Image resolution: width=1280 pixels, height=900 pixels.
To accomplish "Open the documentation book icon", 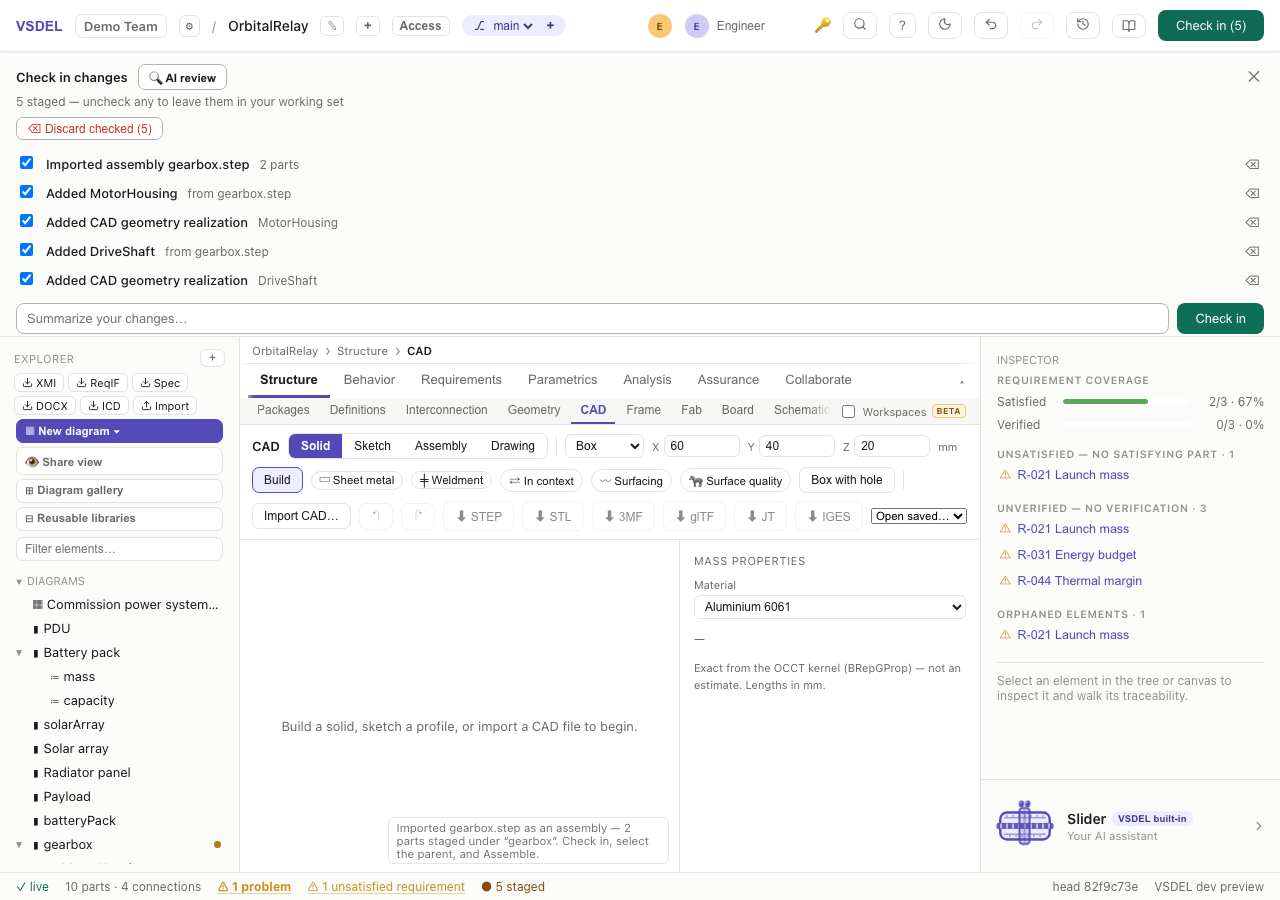I will 1129,25.
